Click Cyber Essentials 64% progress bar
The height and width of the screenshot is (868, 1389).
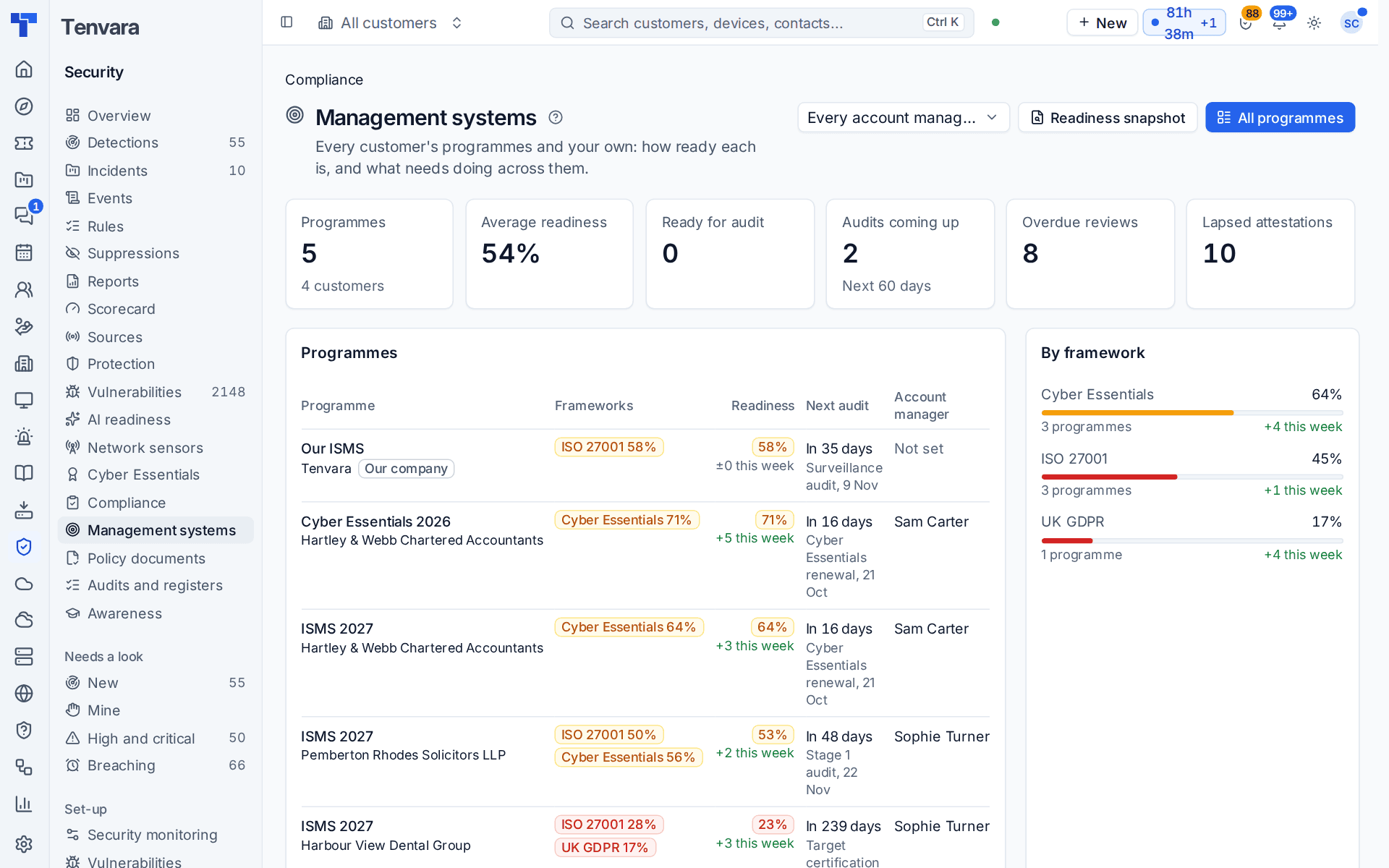1192,413
